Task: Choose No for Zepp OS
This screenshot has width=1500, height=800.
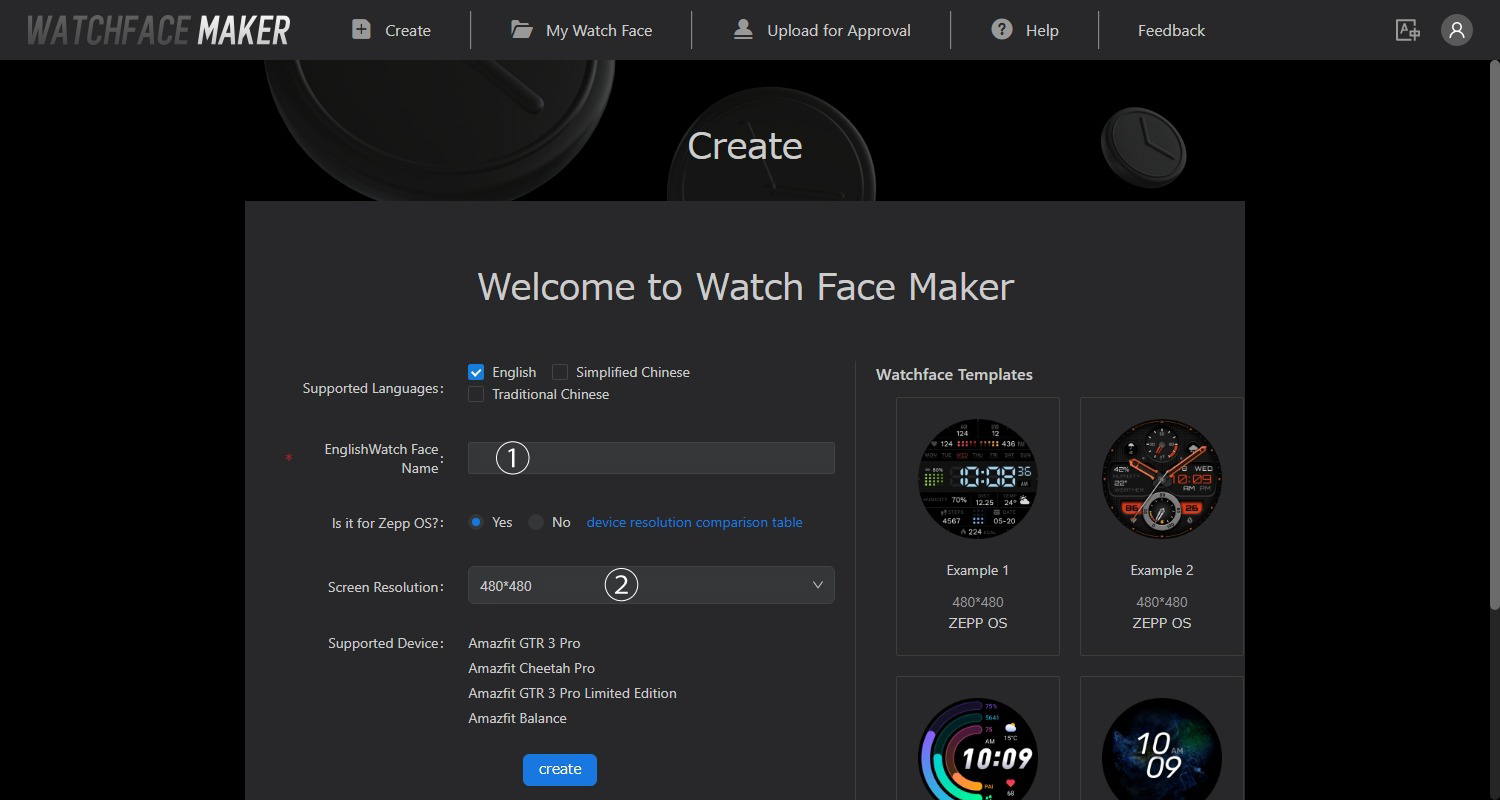Action: 536,522
